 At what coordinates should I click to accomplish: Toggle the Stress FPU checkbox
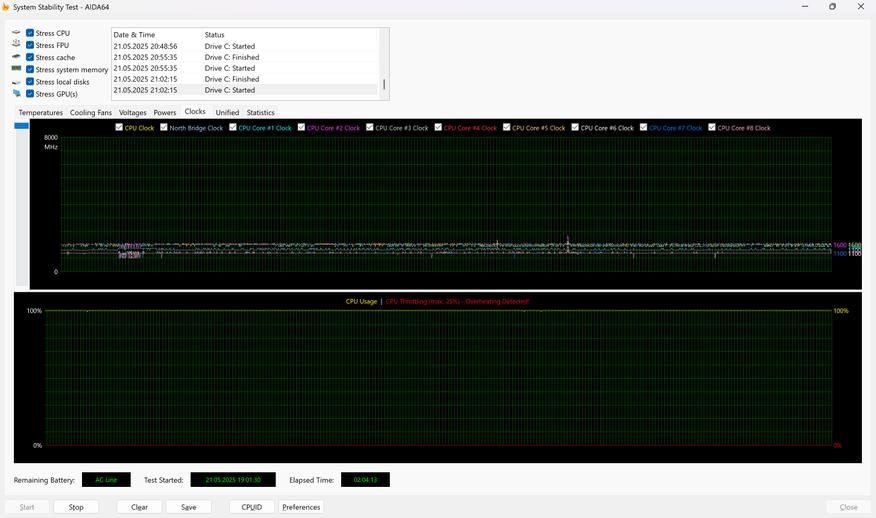click(30, 45)
